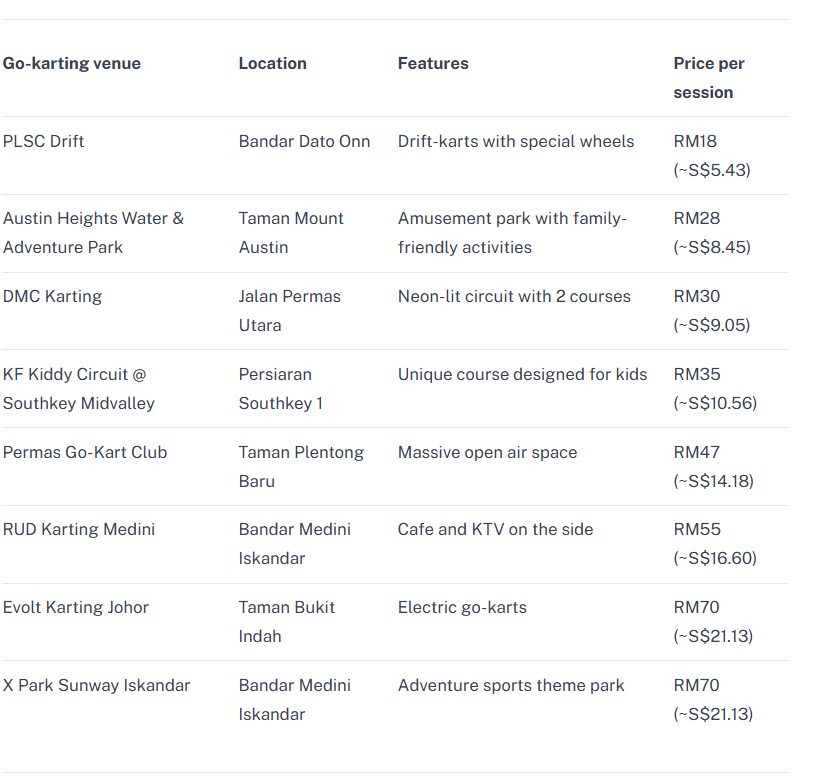Click the Bandar Dato Onn location

pos(305,141)
